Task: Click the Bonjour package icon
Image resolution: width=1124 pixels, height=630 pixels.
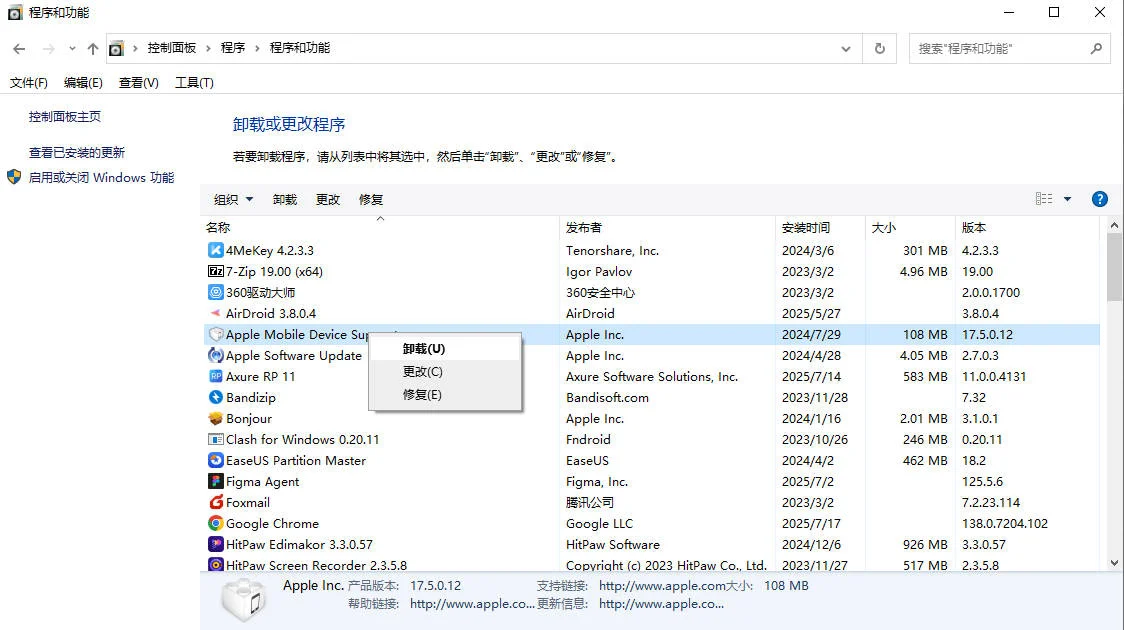Action: tap(215, 418)
